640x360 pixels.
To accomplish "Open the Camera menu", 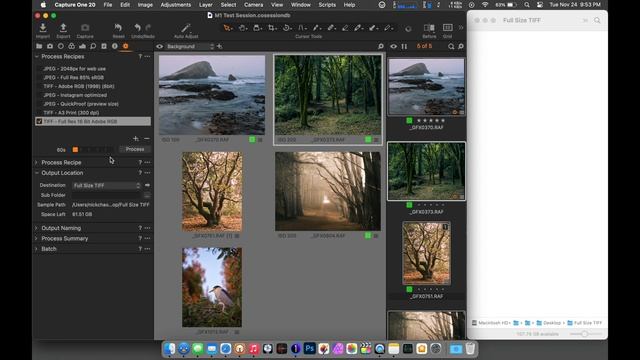I will click(253, 5).
